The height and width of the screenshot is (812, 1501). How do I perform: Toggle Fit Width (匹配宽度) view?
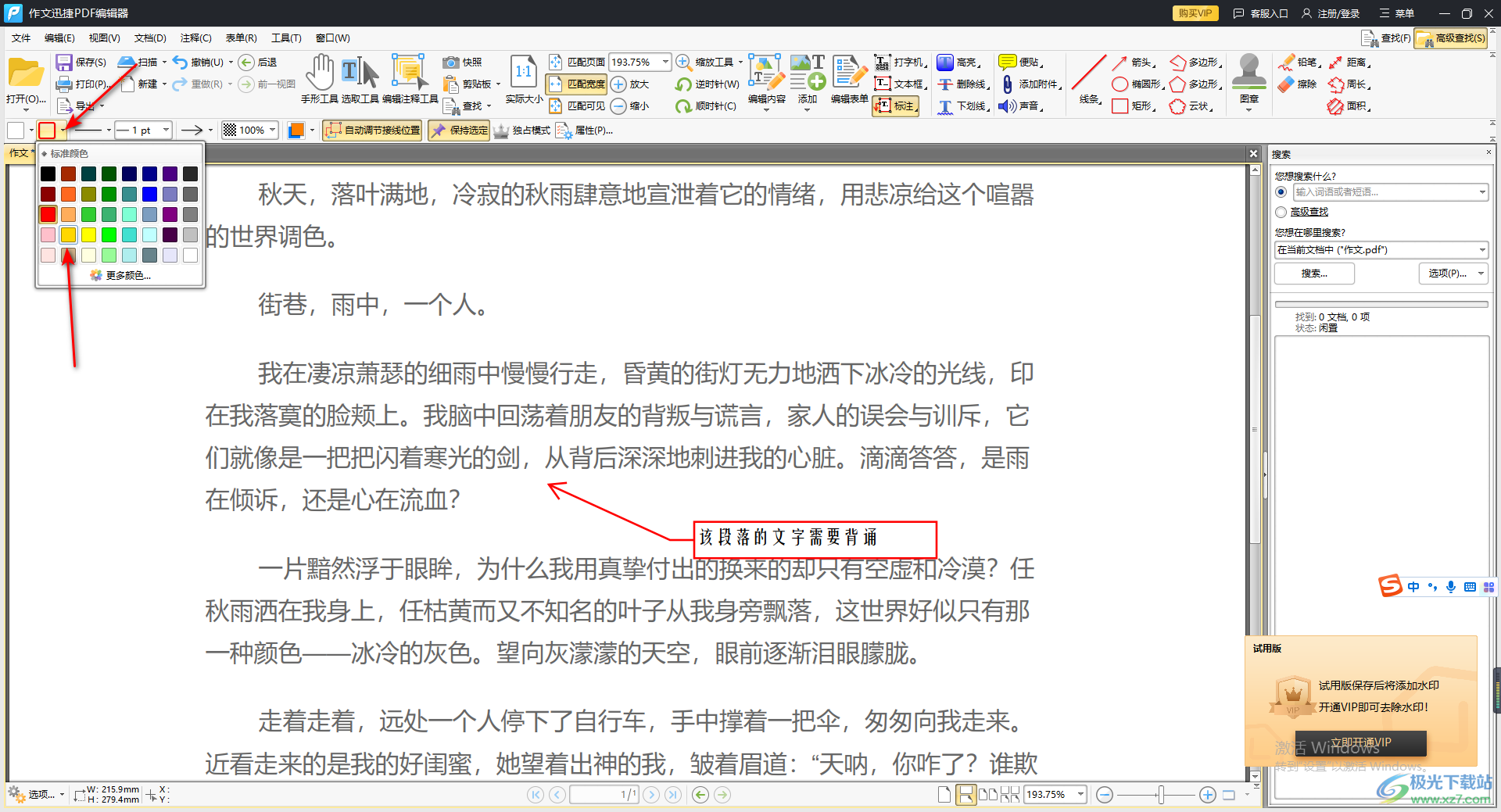pyautogui.click(x=576, y=84)
